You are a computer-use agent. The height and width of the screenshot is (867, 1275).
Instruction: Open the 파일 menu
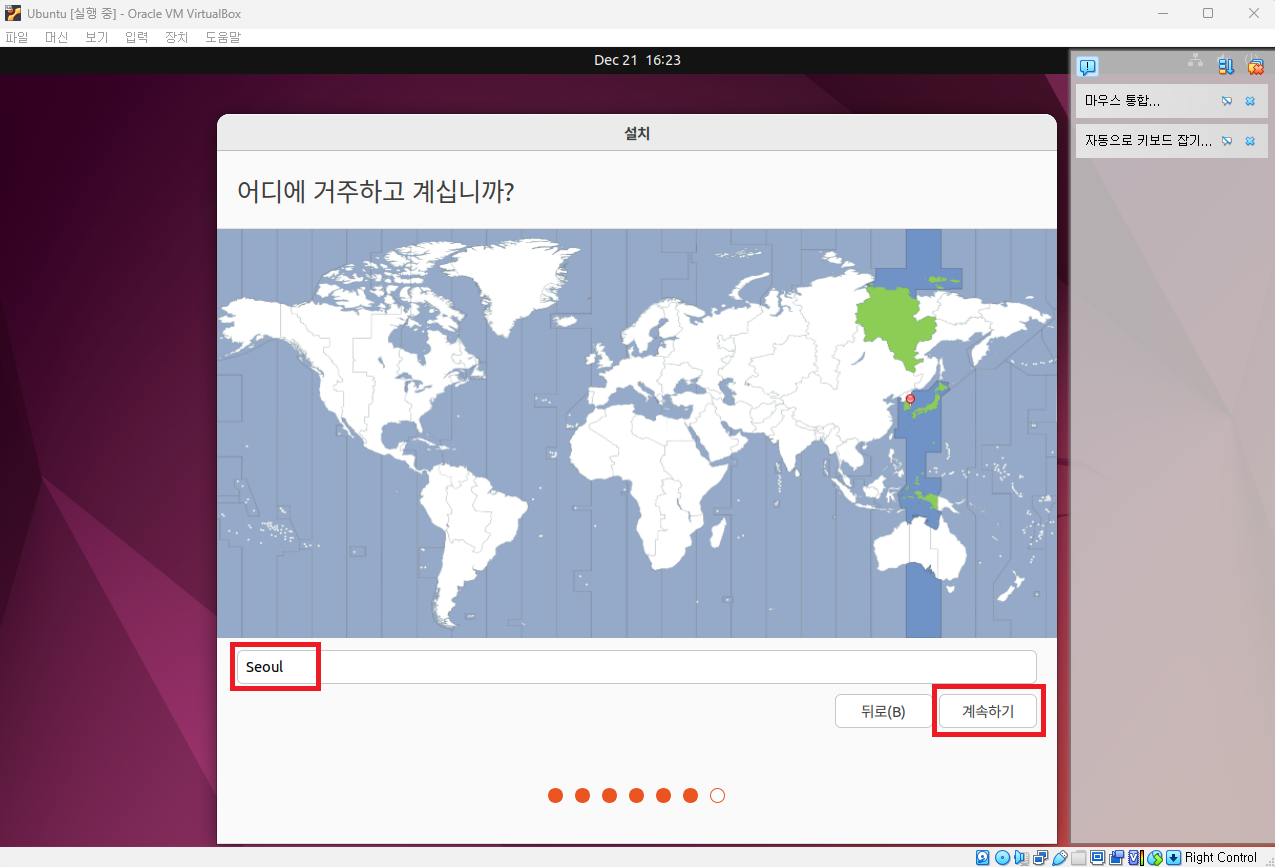[17, 37]
